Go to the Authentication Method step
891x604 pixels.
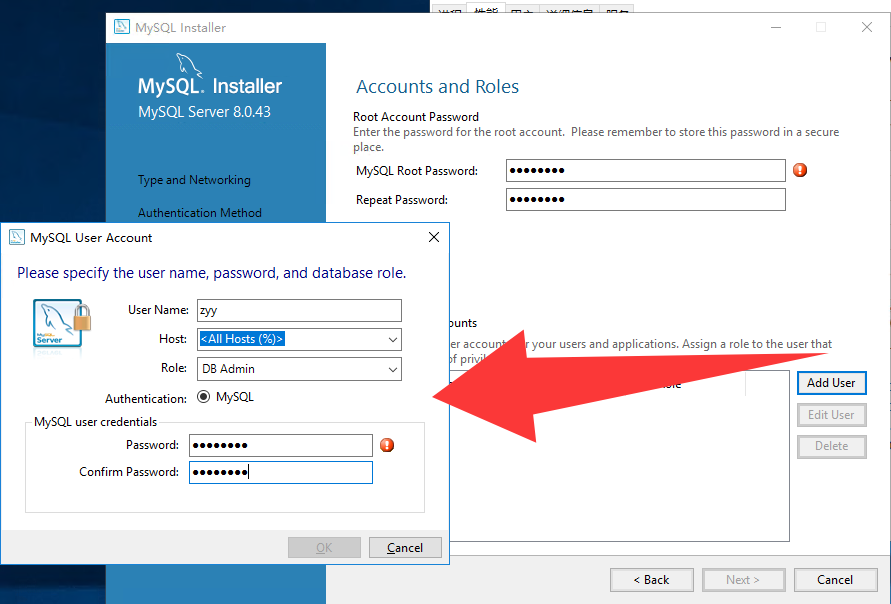tap(200, 213)
